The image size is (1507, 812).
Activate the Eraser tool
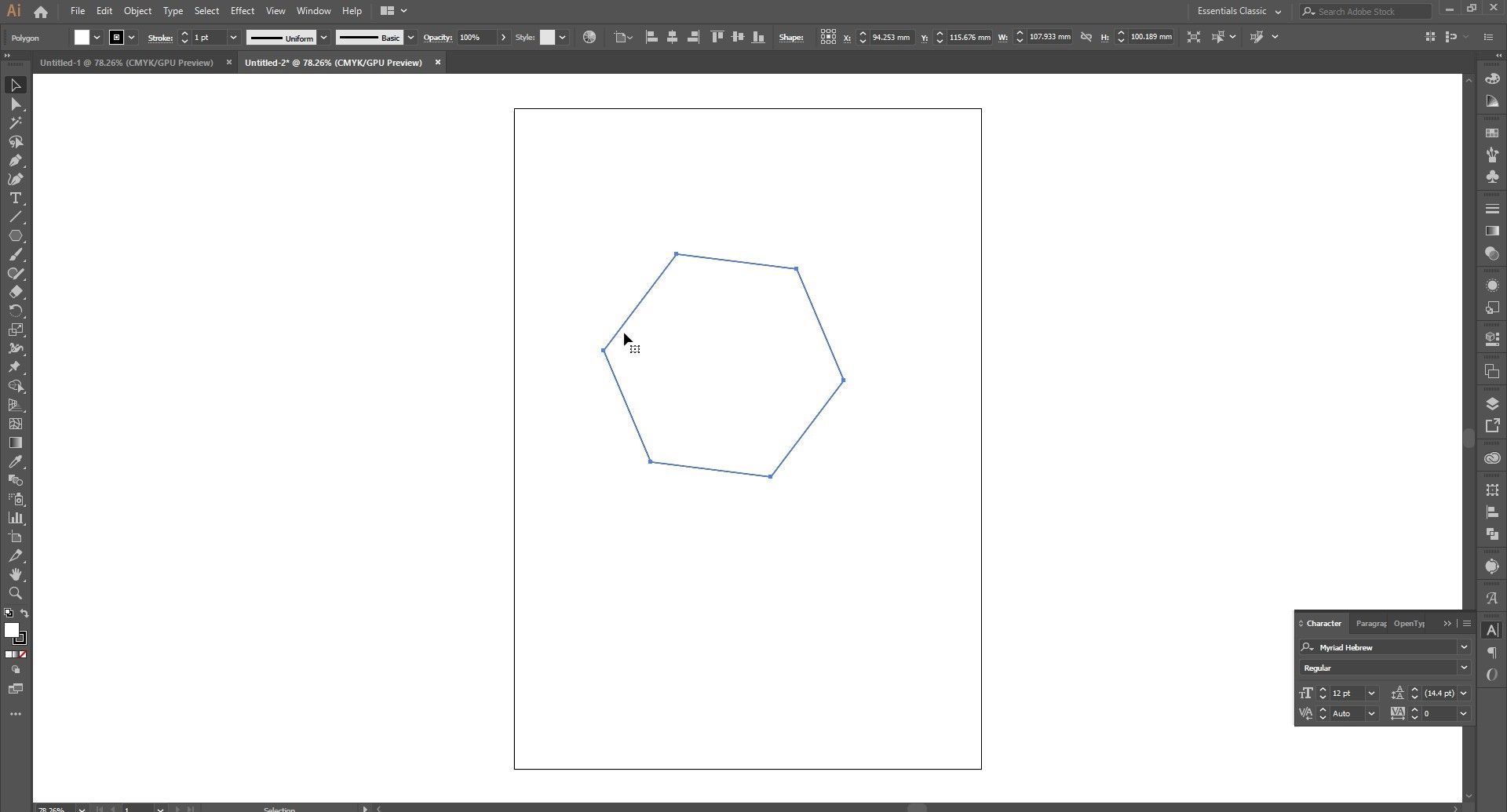coord(15,293)
